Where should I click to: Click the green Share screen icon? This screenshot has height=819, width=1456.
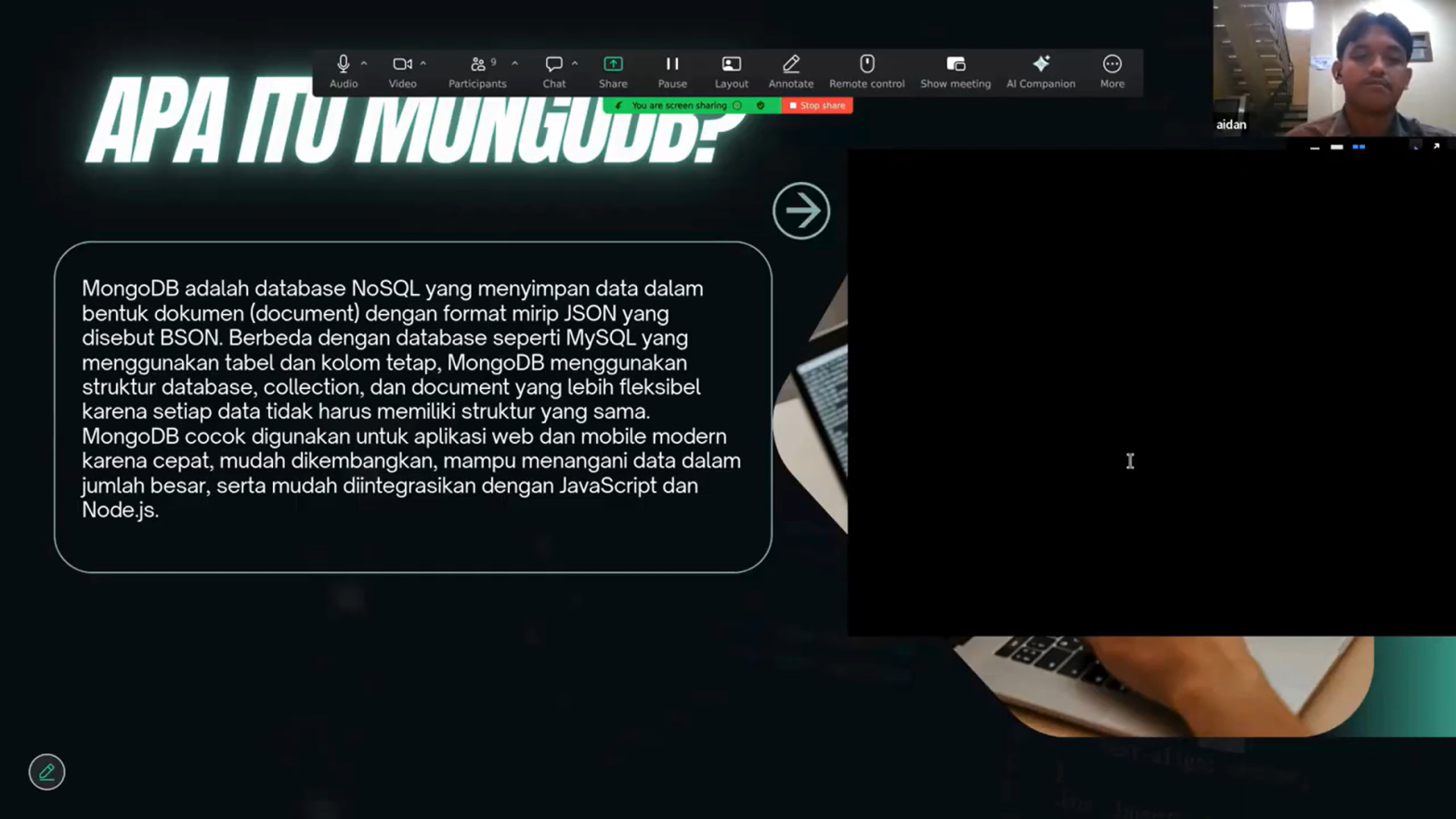click(613, 65)
